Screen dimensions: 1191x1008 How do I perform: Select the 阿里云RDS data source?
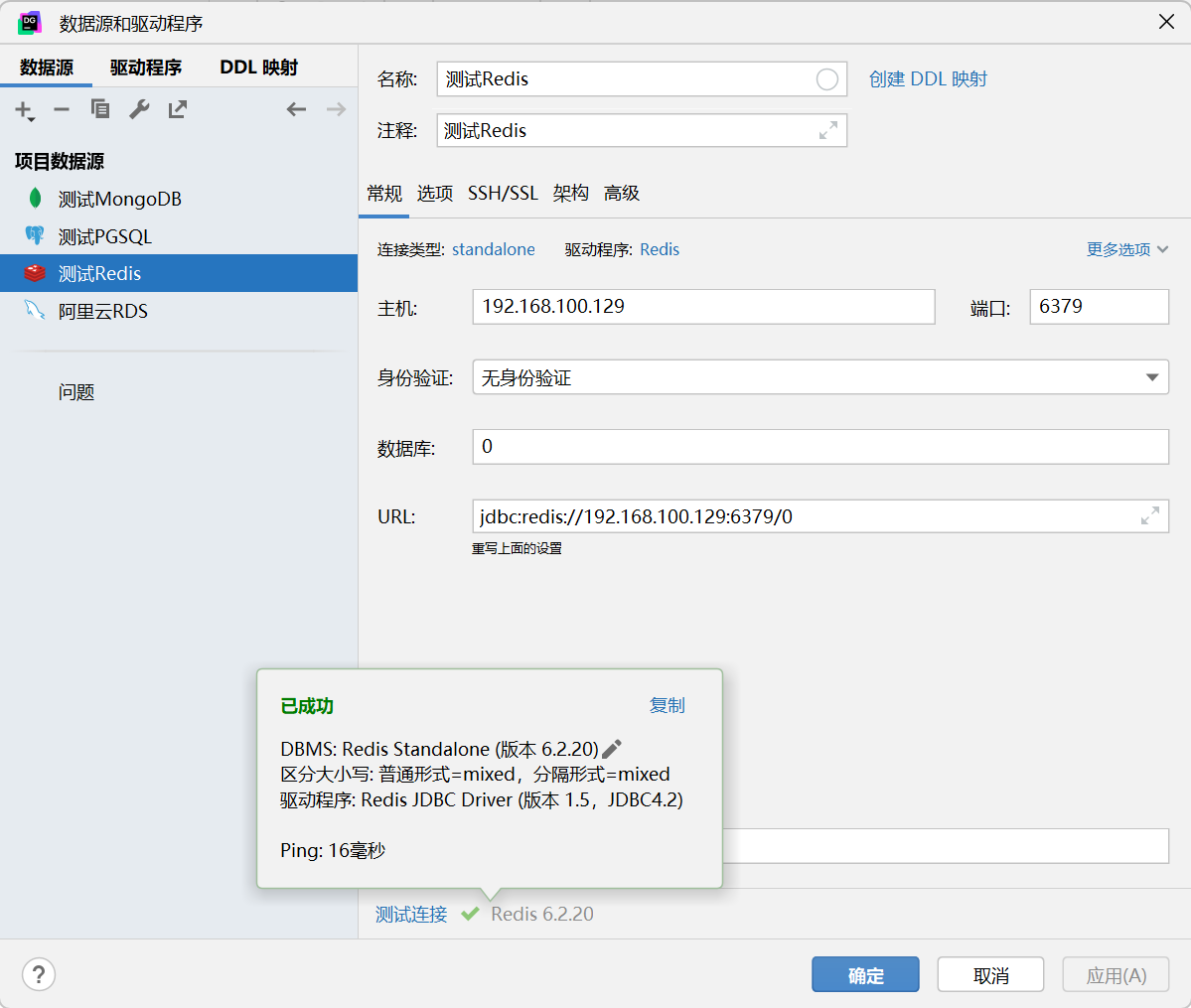[x=179, y=311]
